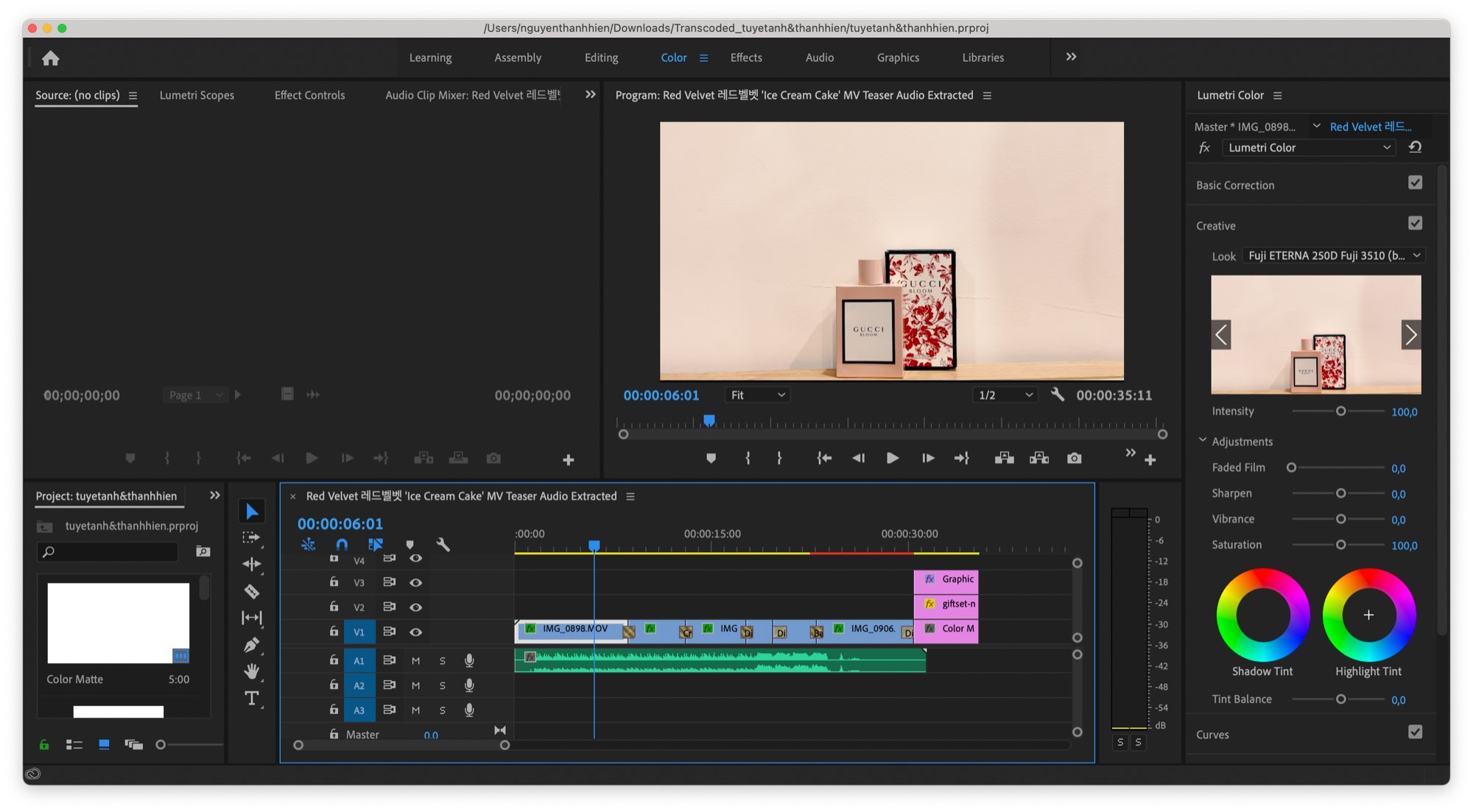Show previous Look preview arrow
This screenshot has height=812, width=1473.
1221,335
